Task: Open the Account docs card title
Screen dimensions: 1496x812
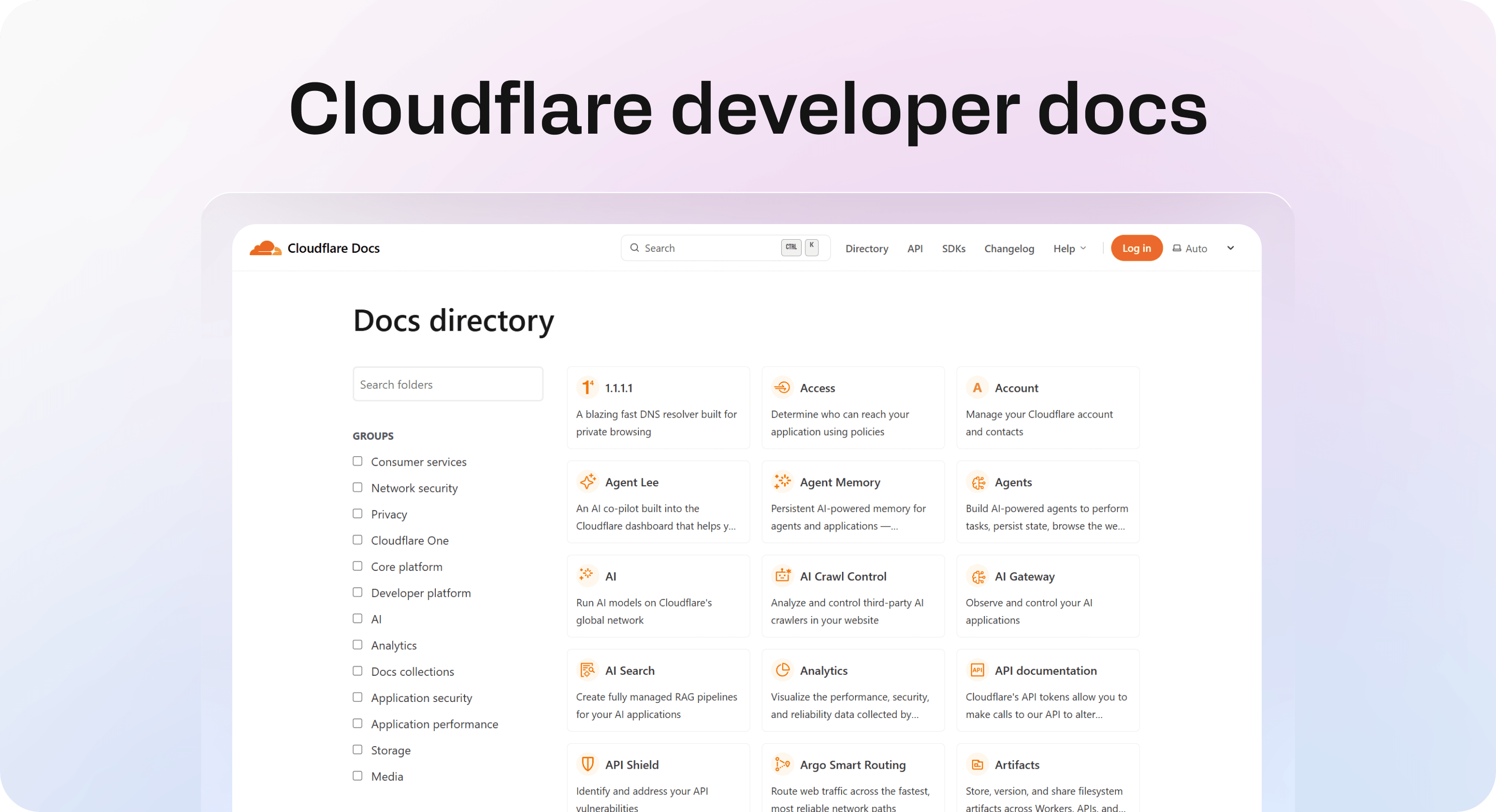Action: coord(1016,388)
